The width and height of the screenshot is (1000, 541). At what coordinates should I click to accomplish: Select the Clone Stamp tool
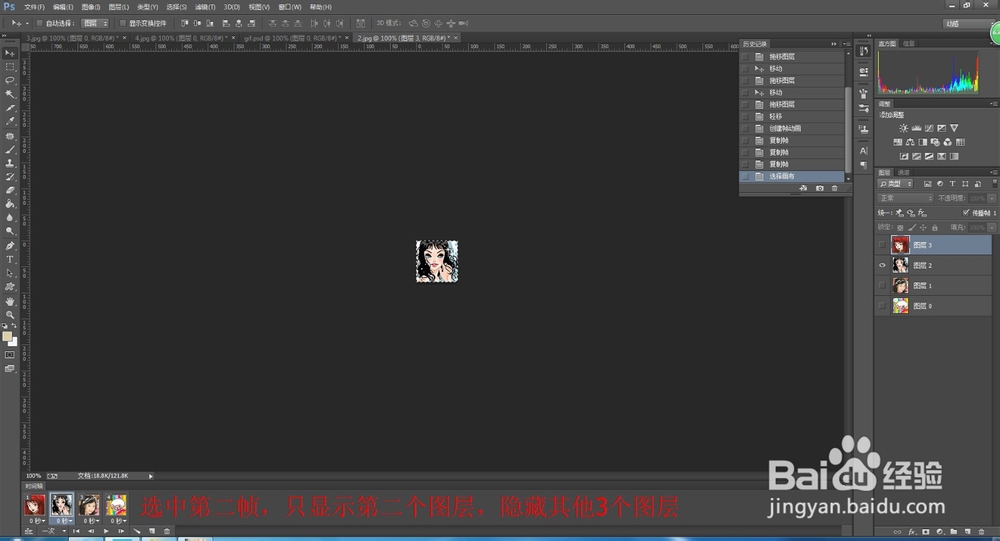coord(10,163)
